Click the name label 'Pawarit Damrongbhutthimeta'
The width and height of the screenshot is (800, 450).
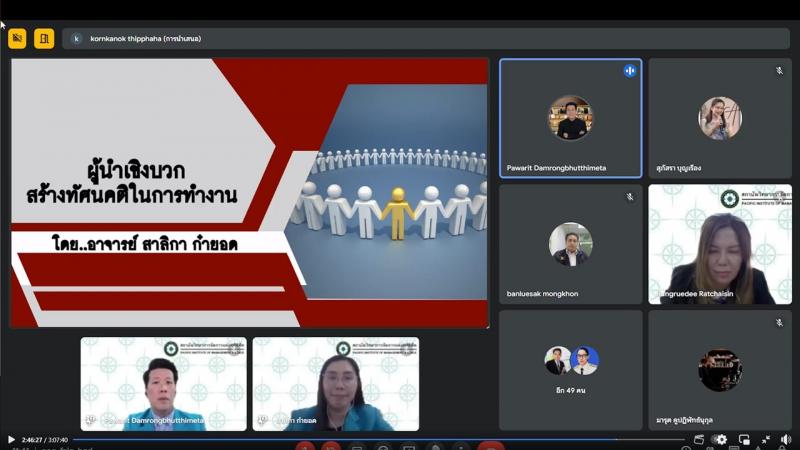pyautogui.click(x=556, y=168)
